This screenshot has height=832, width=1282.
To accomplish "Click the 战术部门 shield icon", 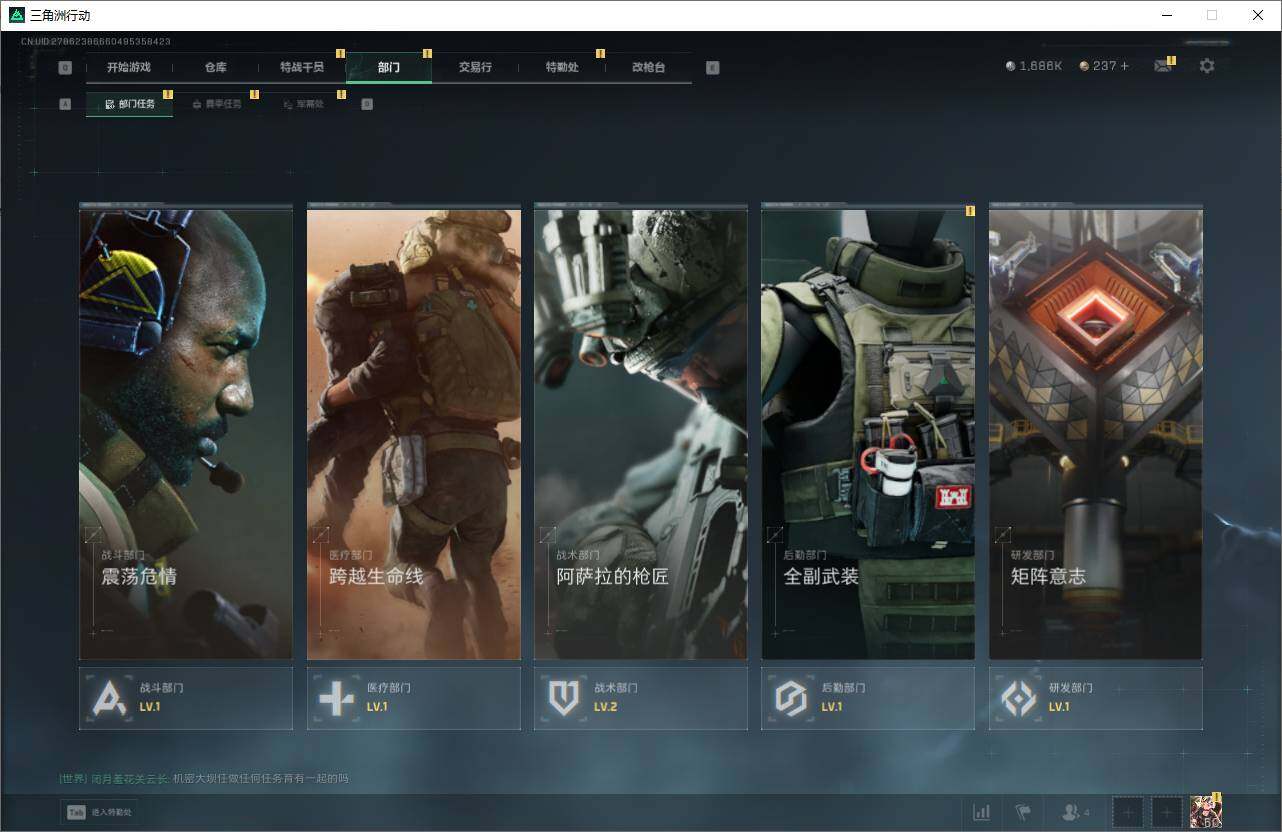I will [x=564, y=698].
